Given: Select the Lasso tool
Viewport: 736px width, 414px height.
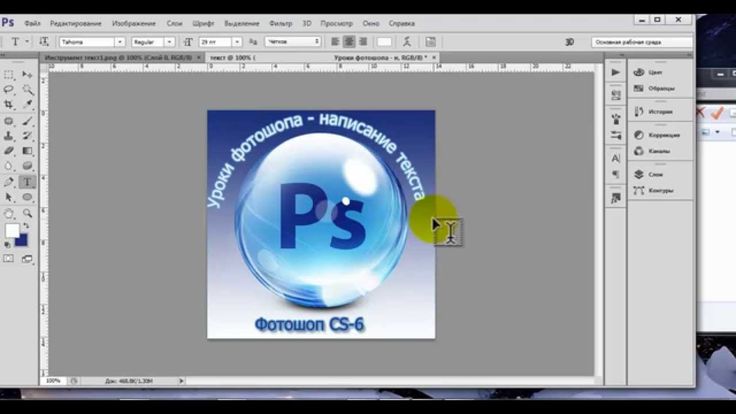Looking at the screenshot, I should (x=8, y=89).
